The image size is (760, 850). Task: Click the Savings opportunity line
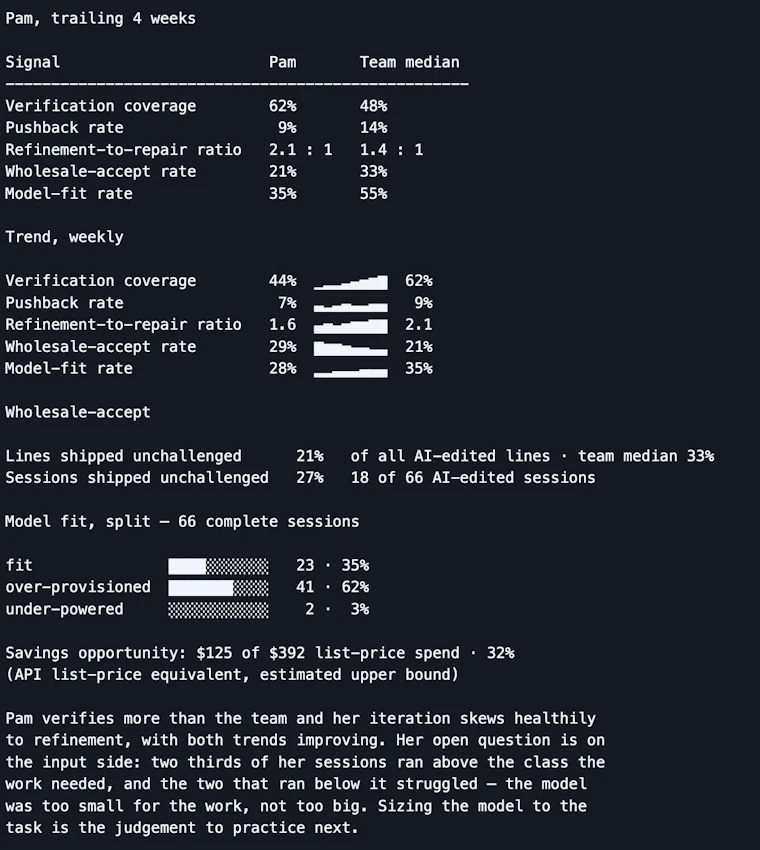pos(260,653)
